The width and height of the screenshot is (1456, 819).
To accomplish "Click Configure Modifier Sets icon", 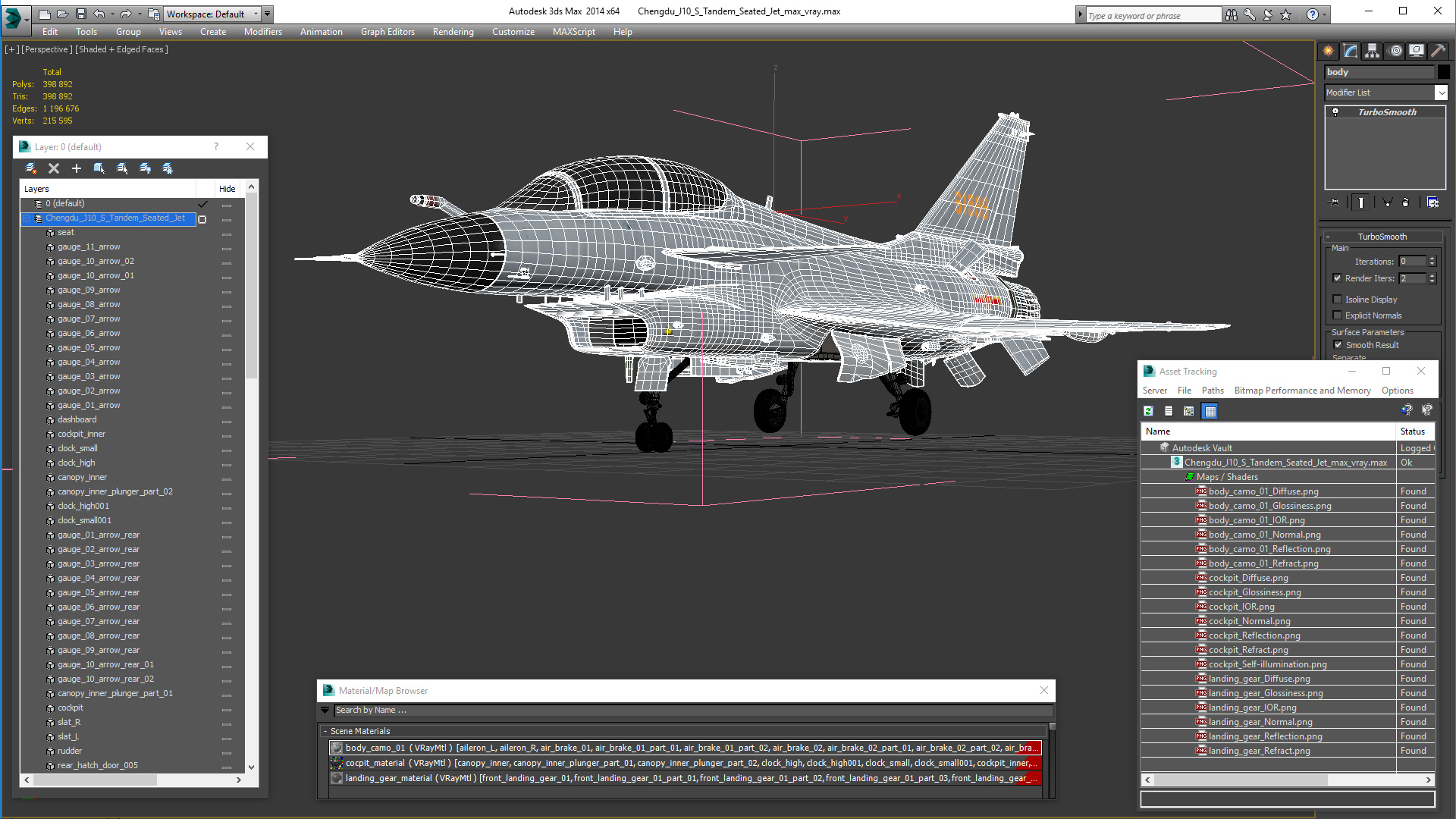I will [x=1432, y=202].
